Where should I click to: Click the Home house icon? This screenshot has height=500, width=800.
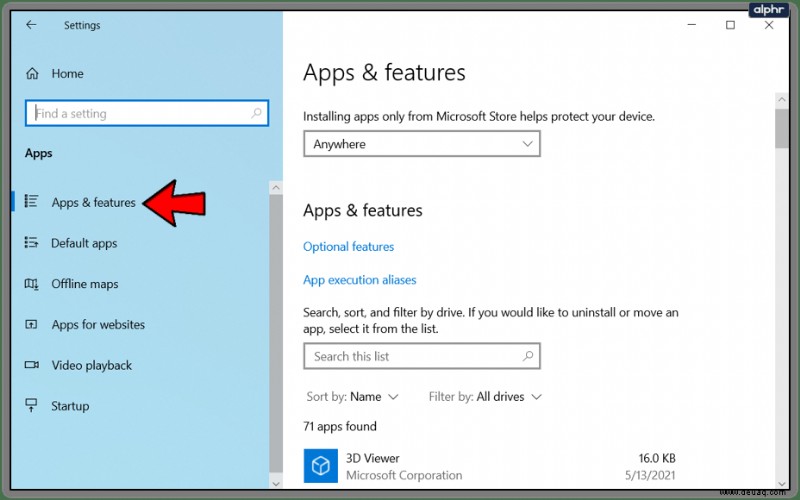(x=32, y=73)
